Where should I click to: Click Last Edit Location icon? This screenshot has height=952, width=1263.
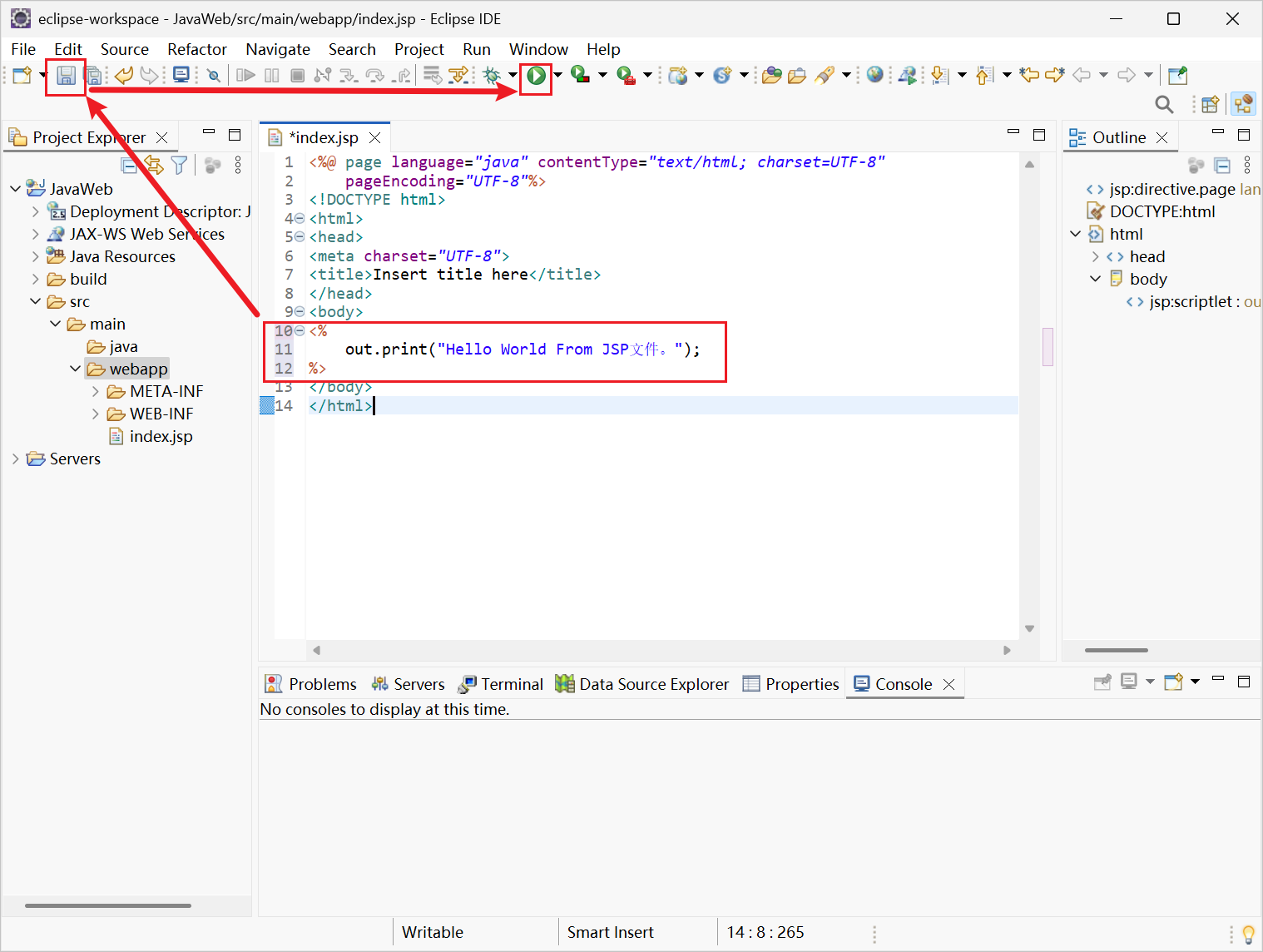[x=1029, y=75]
